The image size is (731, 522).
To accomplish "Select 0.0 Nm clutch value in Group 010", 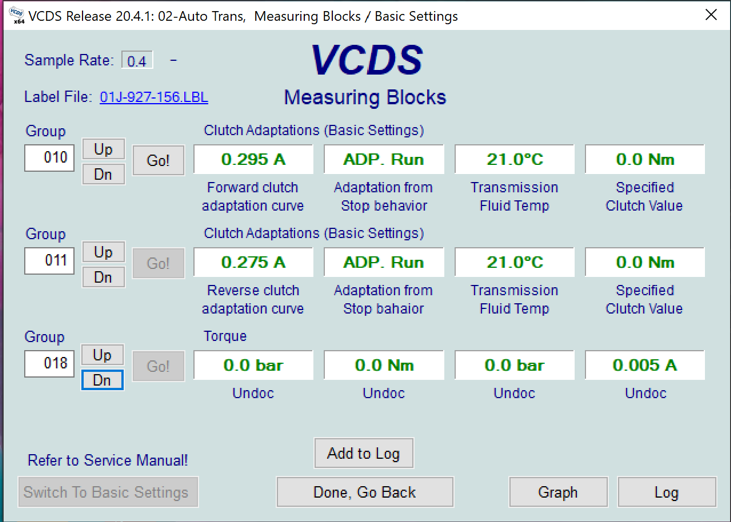I will (x=645, y=159).
